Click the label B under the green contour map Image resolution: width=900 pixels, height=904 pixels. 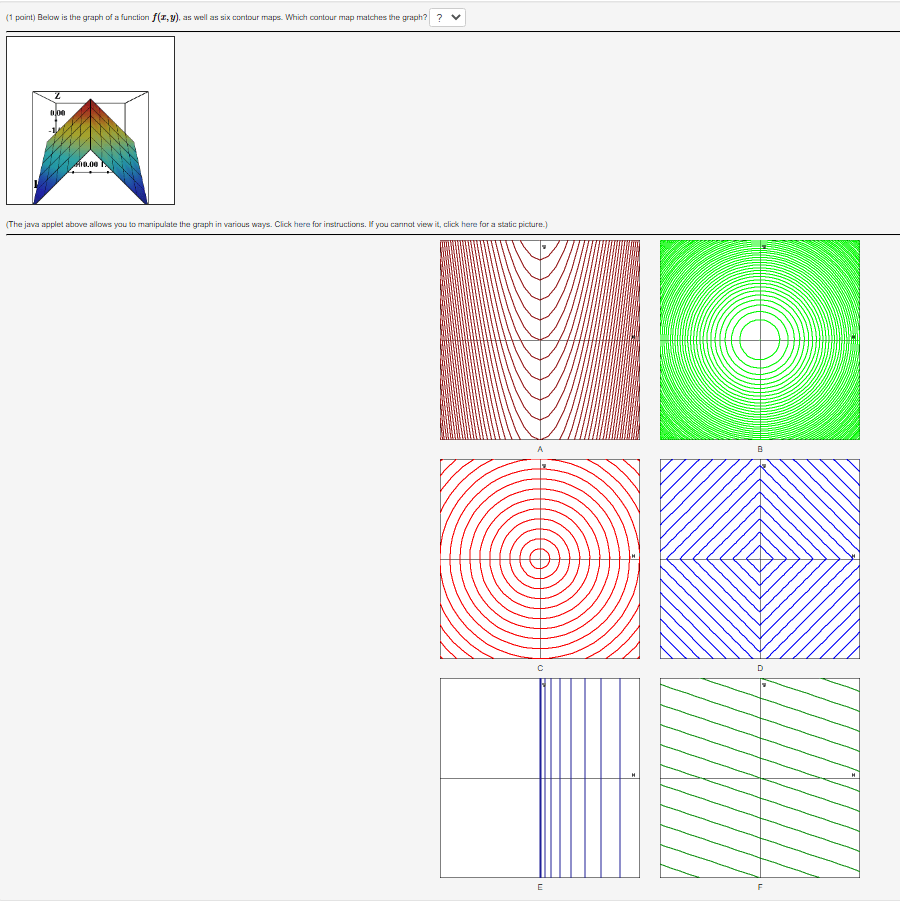tap(760, 449)
